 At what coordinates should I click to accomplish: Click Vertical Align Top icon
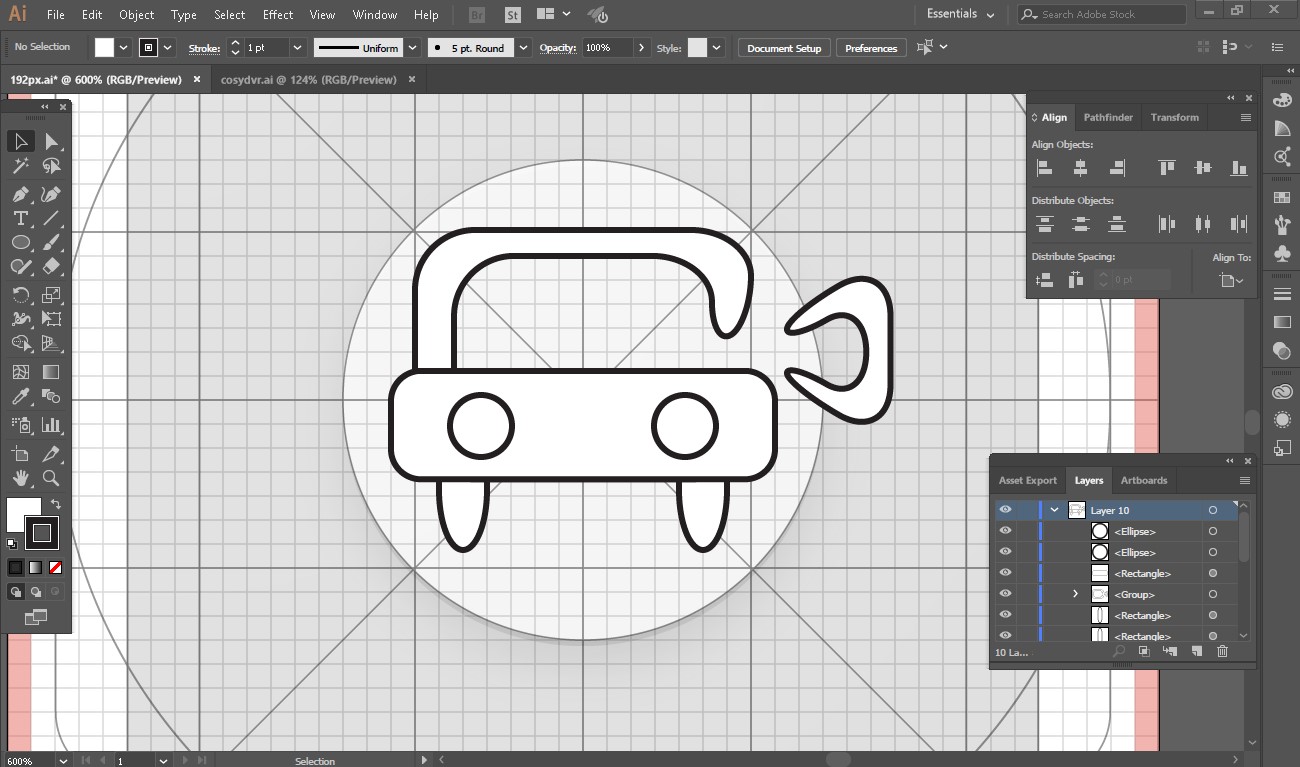click(x=1167, y=168)
